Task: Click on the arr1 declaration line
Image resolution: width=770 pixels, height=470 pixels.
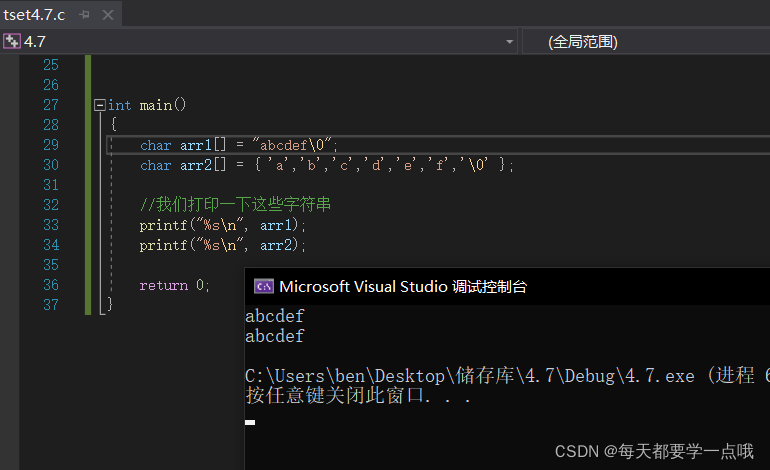Action: pyautogui.click(x=239, y=145)
